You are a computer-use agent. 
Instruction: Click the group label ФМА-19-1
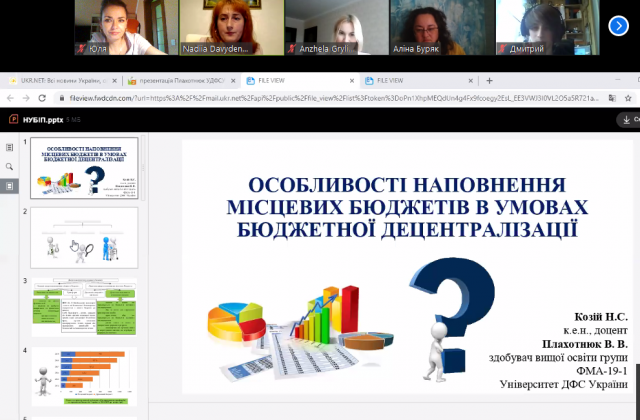click(x=602, y=371)
